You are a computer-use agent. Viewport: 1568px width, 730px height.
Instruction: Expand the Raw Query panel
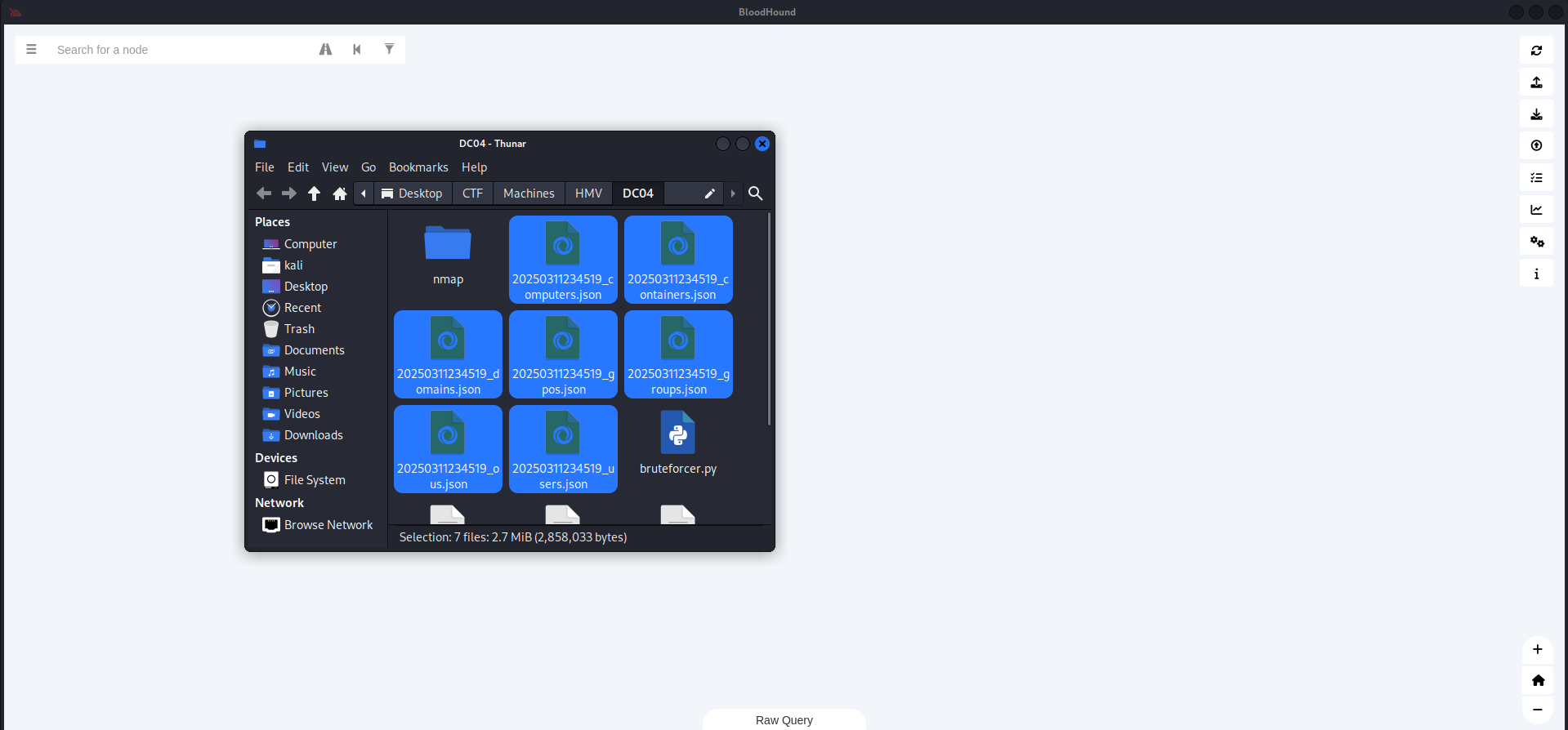click(784, 719)
